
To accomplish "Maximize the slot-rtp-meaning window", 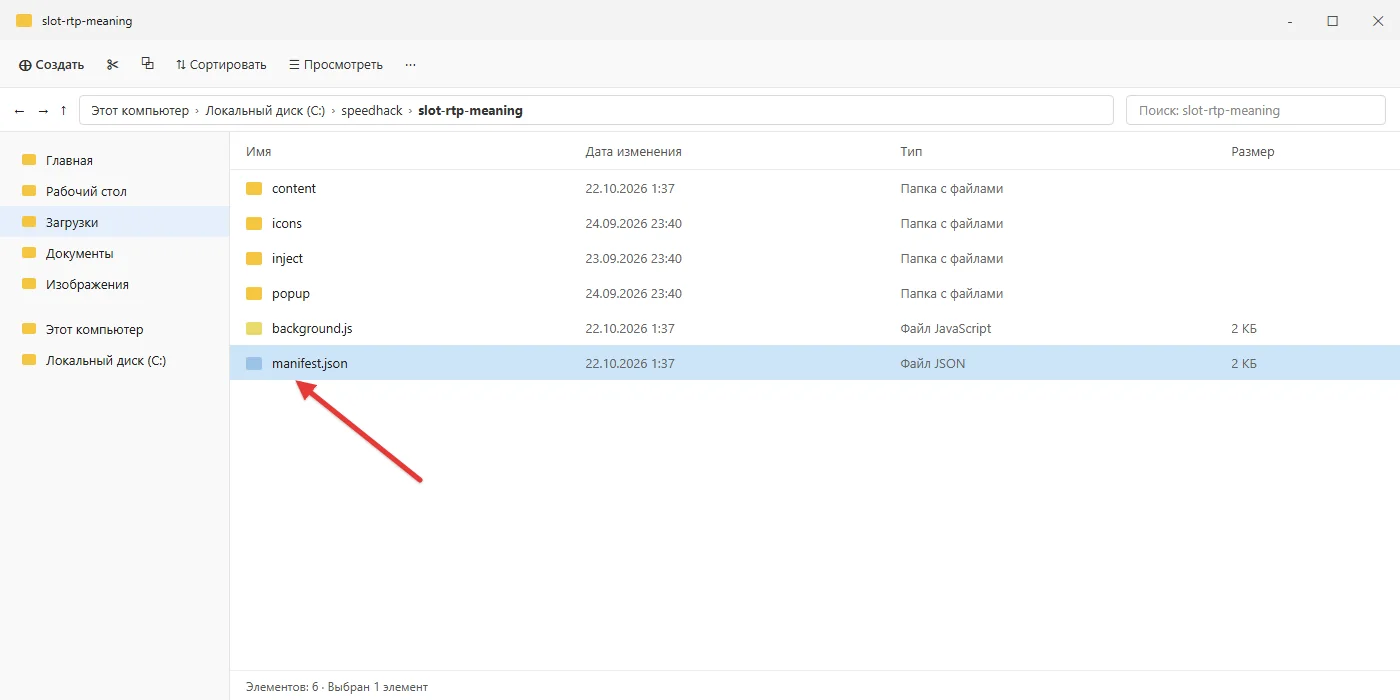I will (1332, 20).
